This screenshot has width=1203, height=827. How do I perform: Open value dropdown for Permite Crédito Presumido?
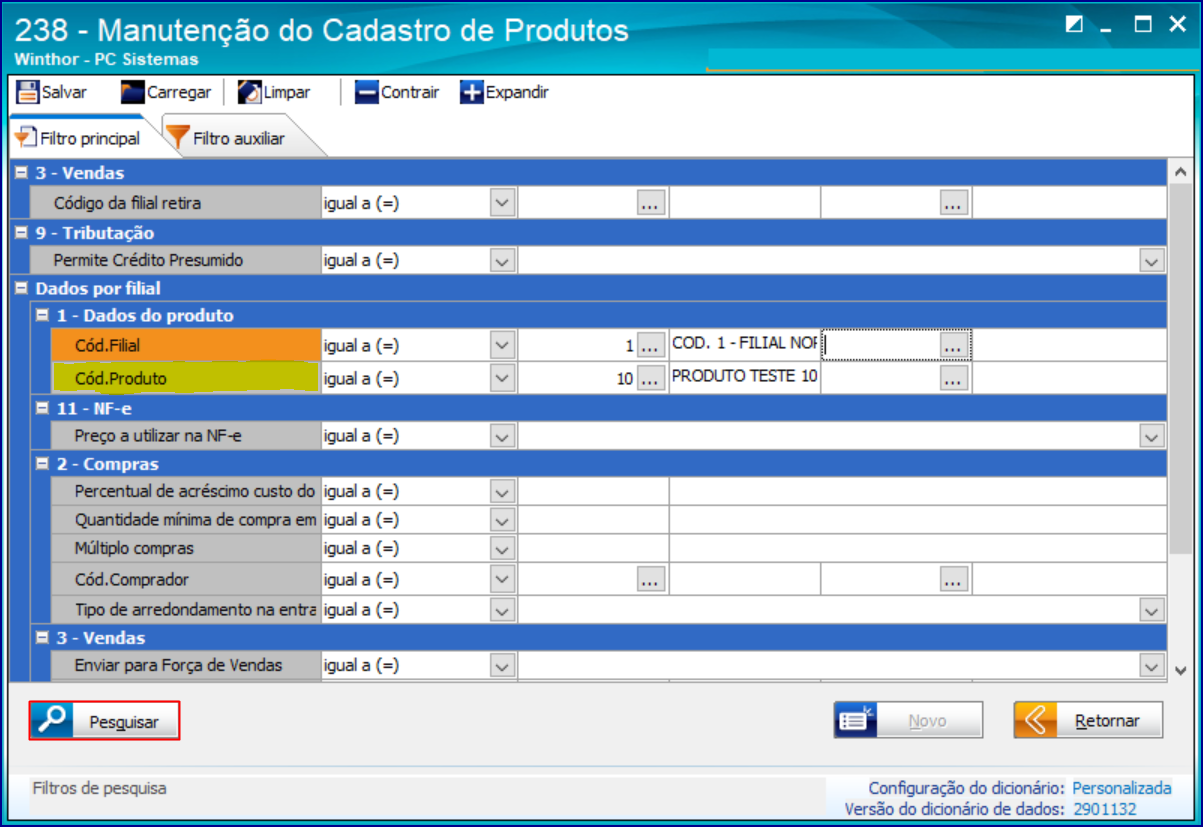pyautogui.click(x=1152, y=261)
